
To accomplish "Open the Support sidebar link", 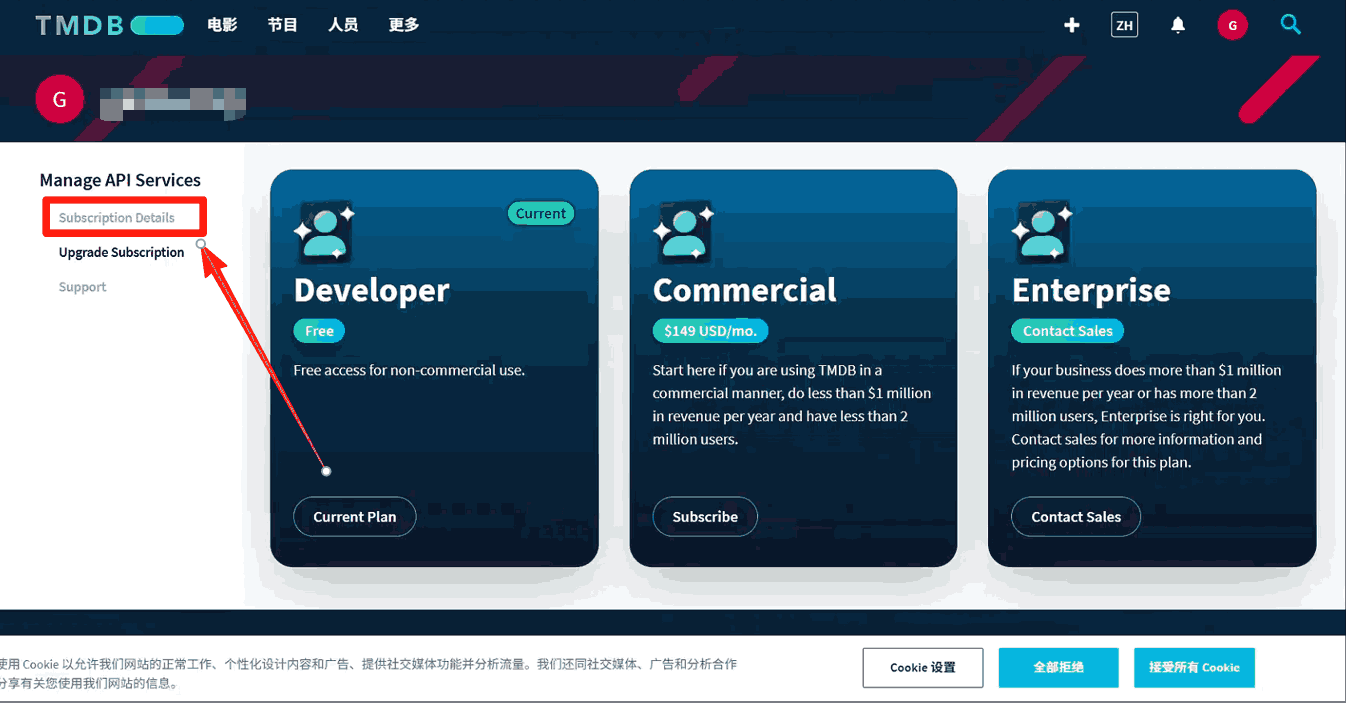I will point(83,287).
